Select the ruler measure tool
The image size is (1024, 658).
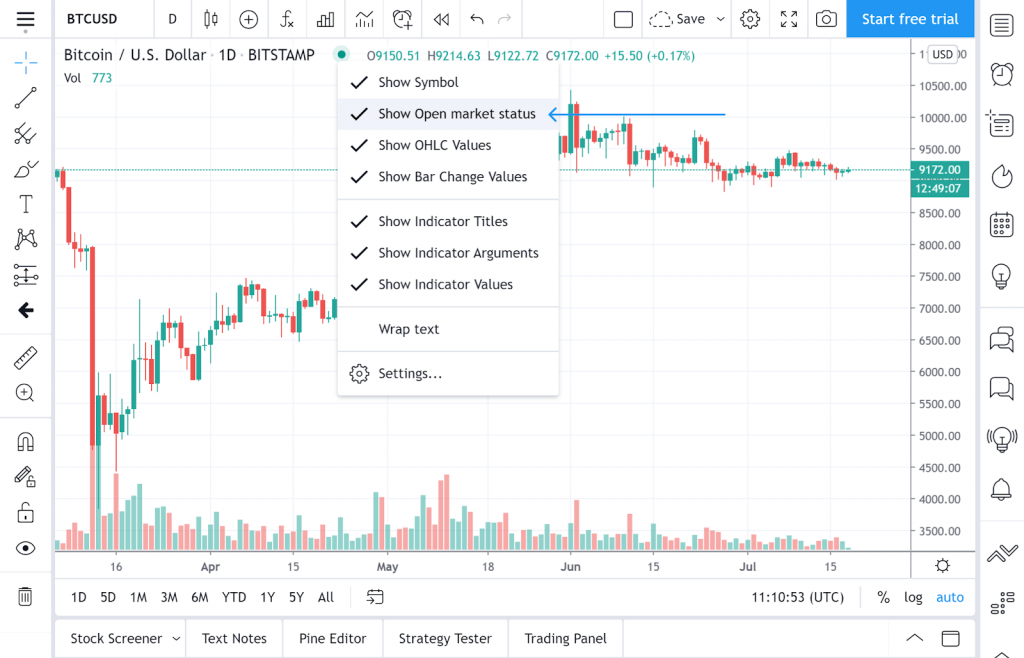(25, 358)
